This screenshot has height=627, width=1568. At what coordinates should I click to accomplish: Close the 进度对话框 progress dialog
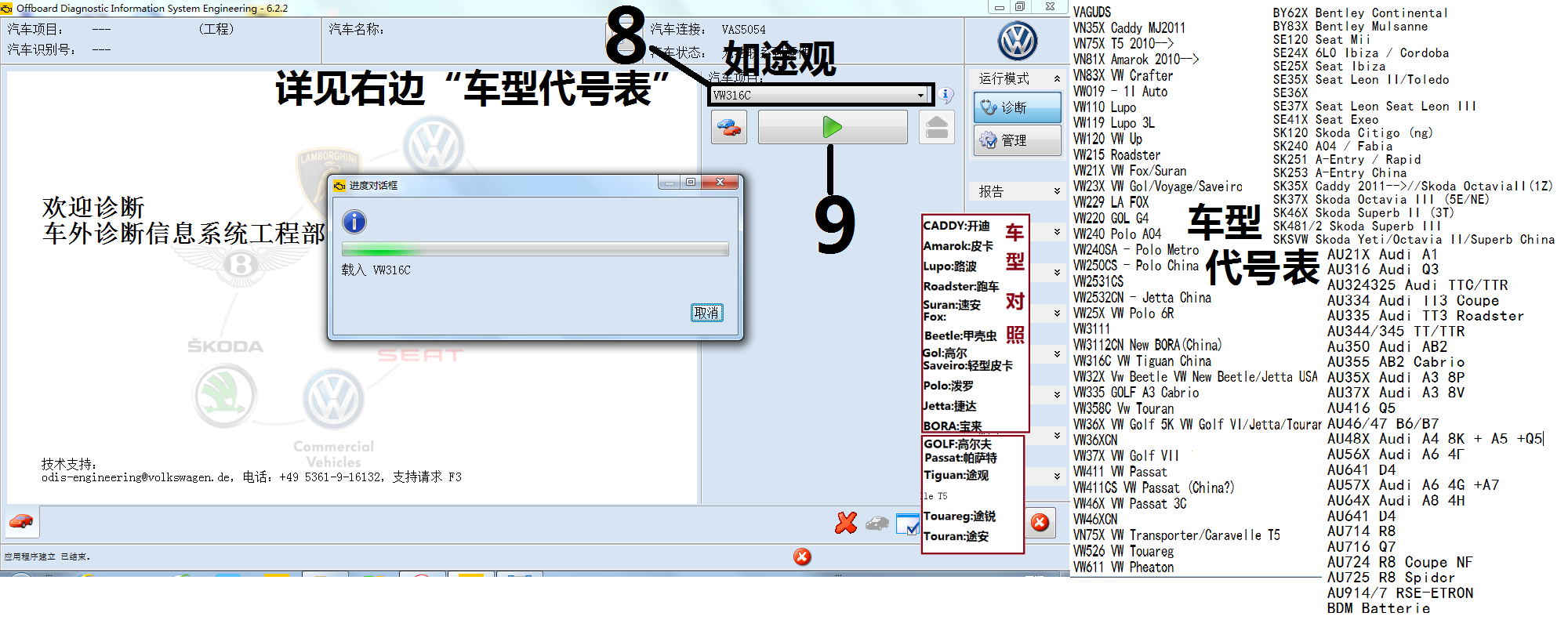tap(720, 183)
